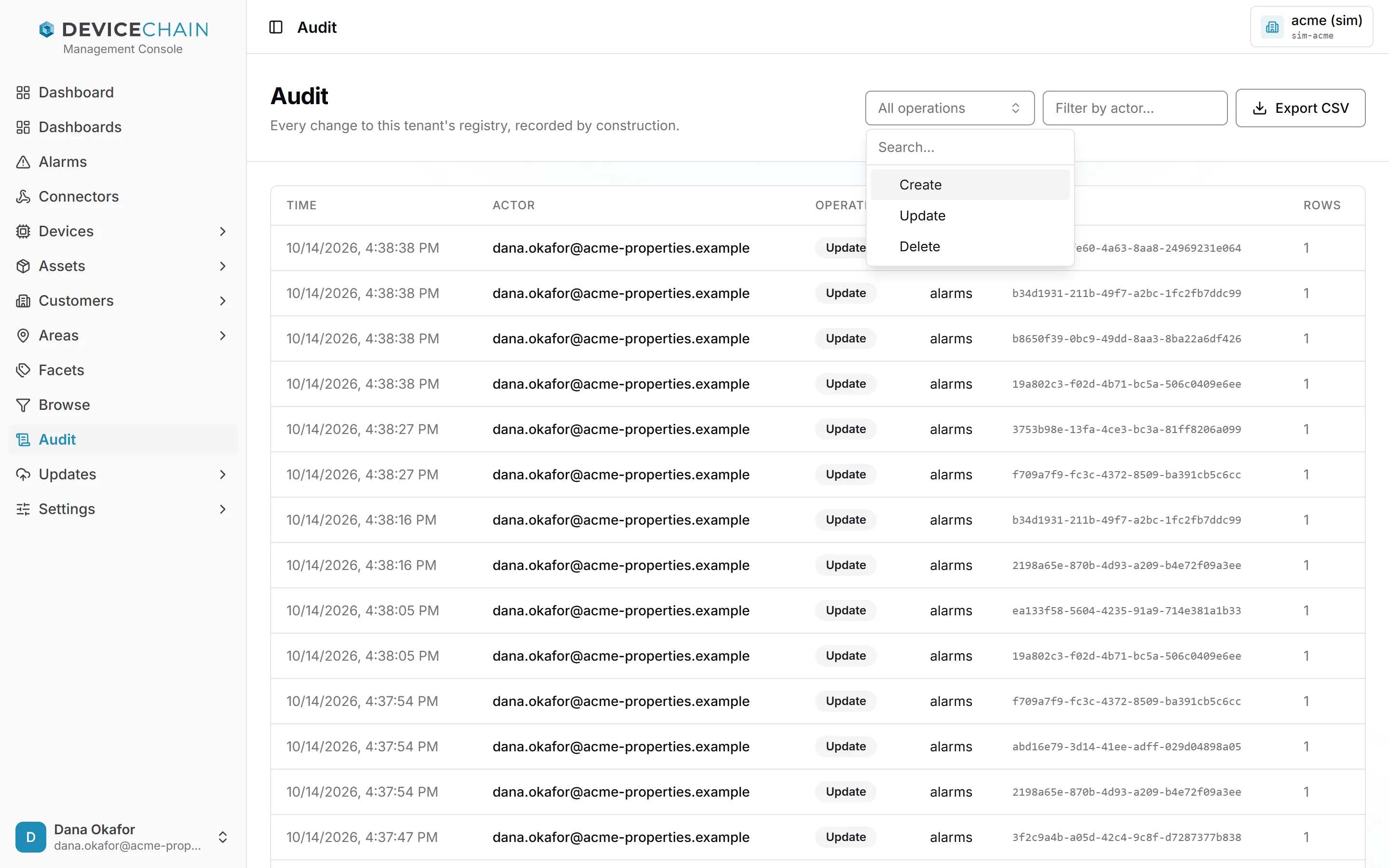The image size is (1389, 868).
Task: Open the Dashboard grid icon
Action: 23,93
